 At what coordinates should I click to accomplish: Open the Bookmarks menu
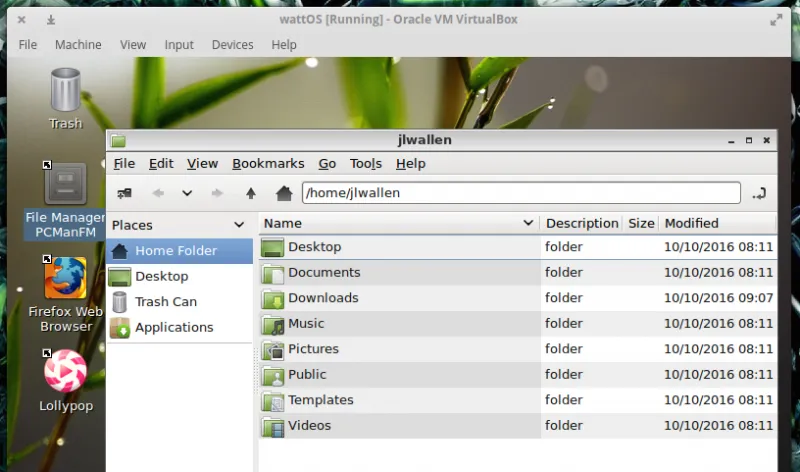click(268, 164)
